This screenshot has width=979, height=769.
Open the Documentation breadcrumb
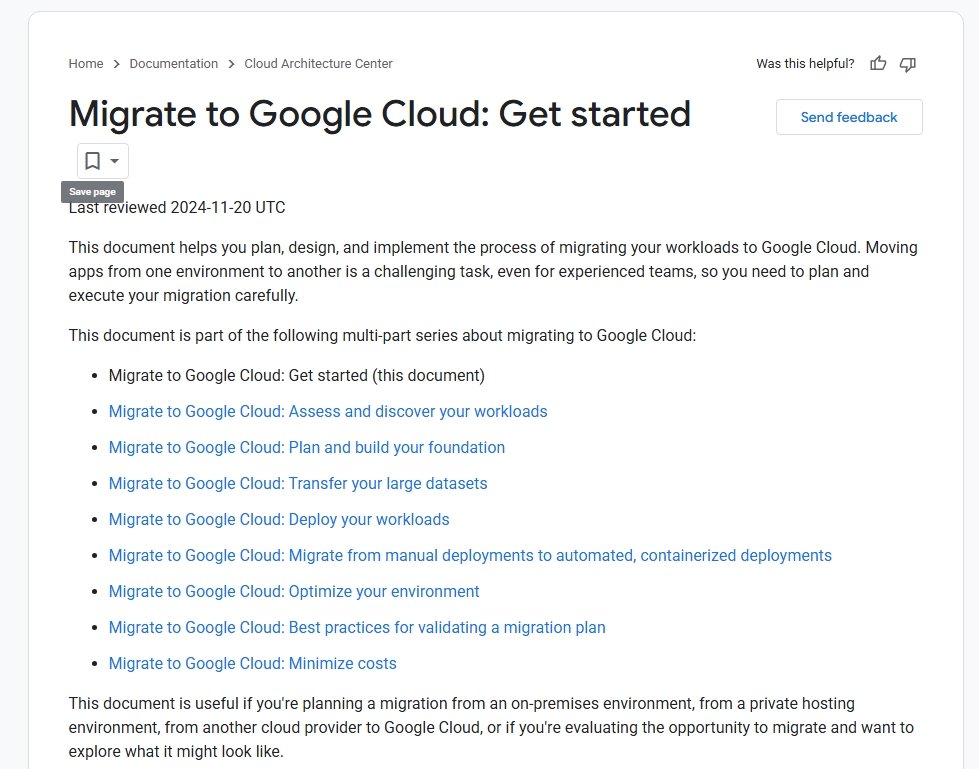(174, 63)
